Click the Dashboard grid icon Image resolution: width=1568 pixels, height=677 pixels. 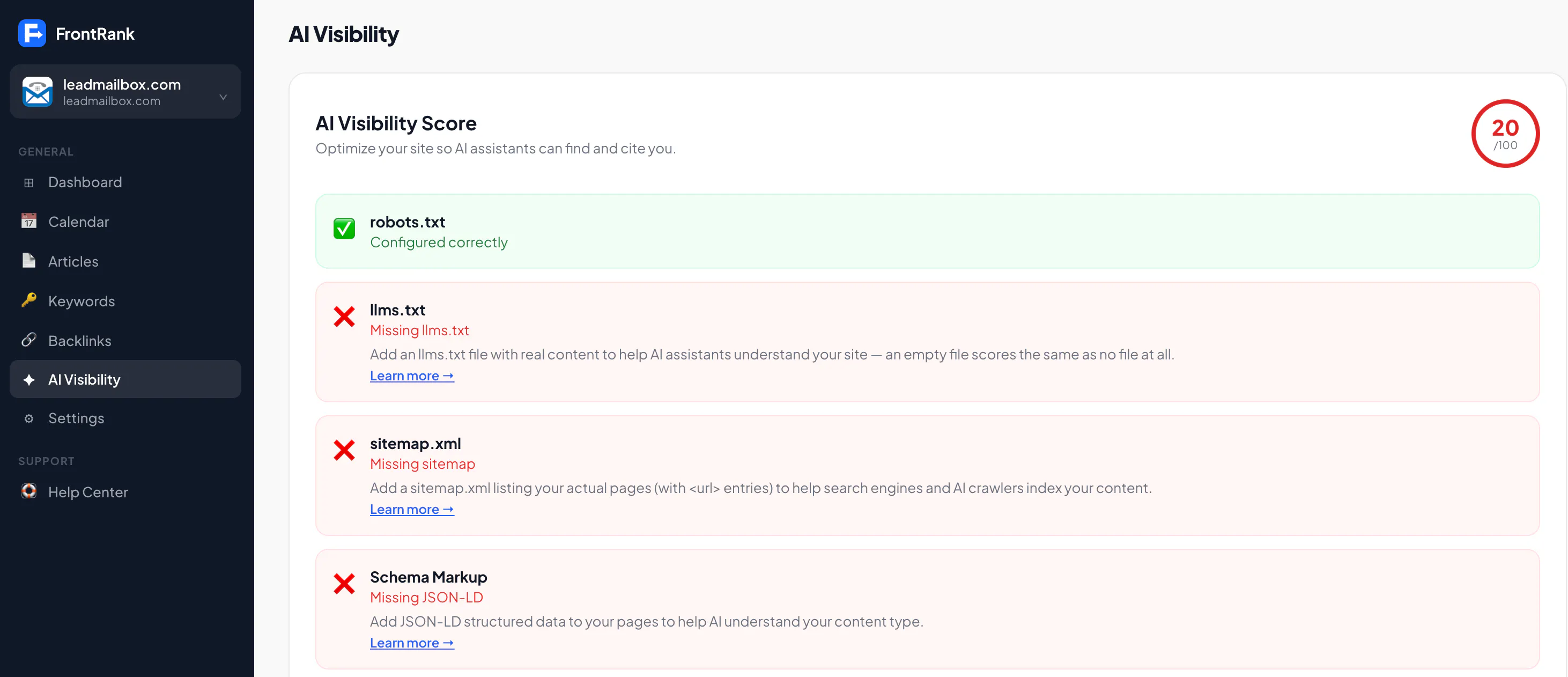click(28, 182)
